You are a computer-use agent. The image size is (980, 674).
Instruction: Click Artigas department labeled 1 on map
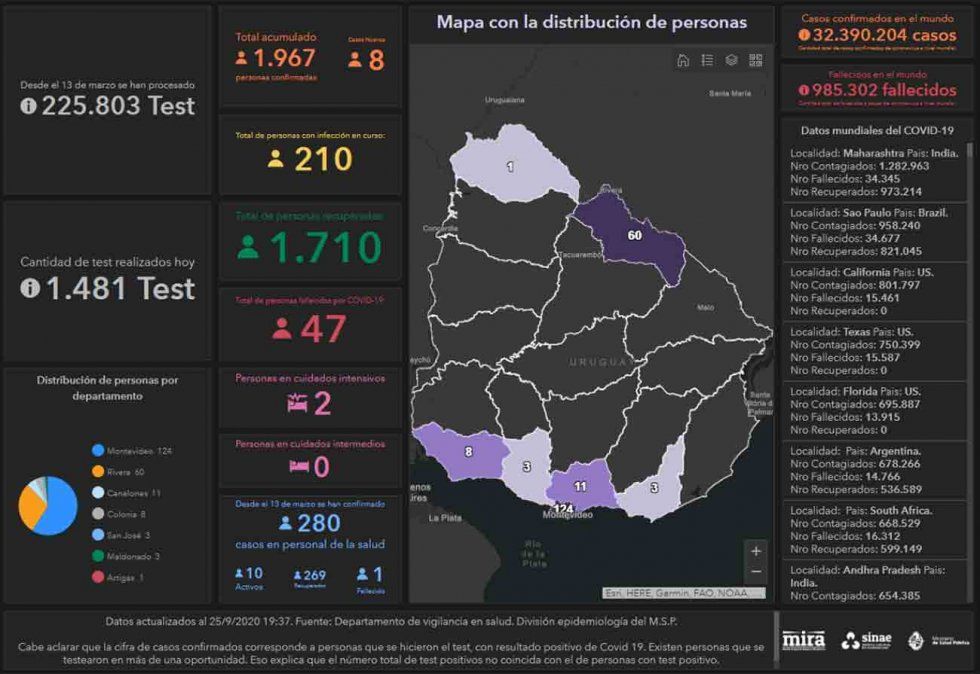(511, 167)
